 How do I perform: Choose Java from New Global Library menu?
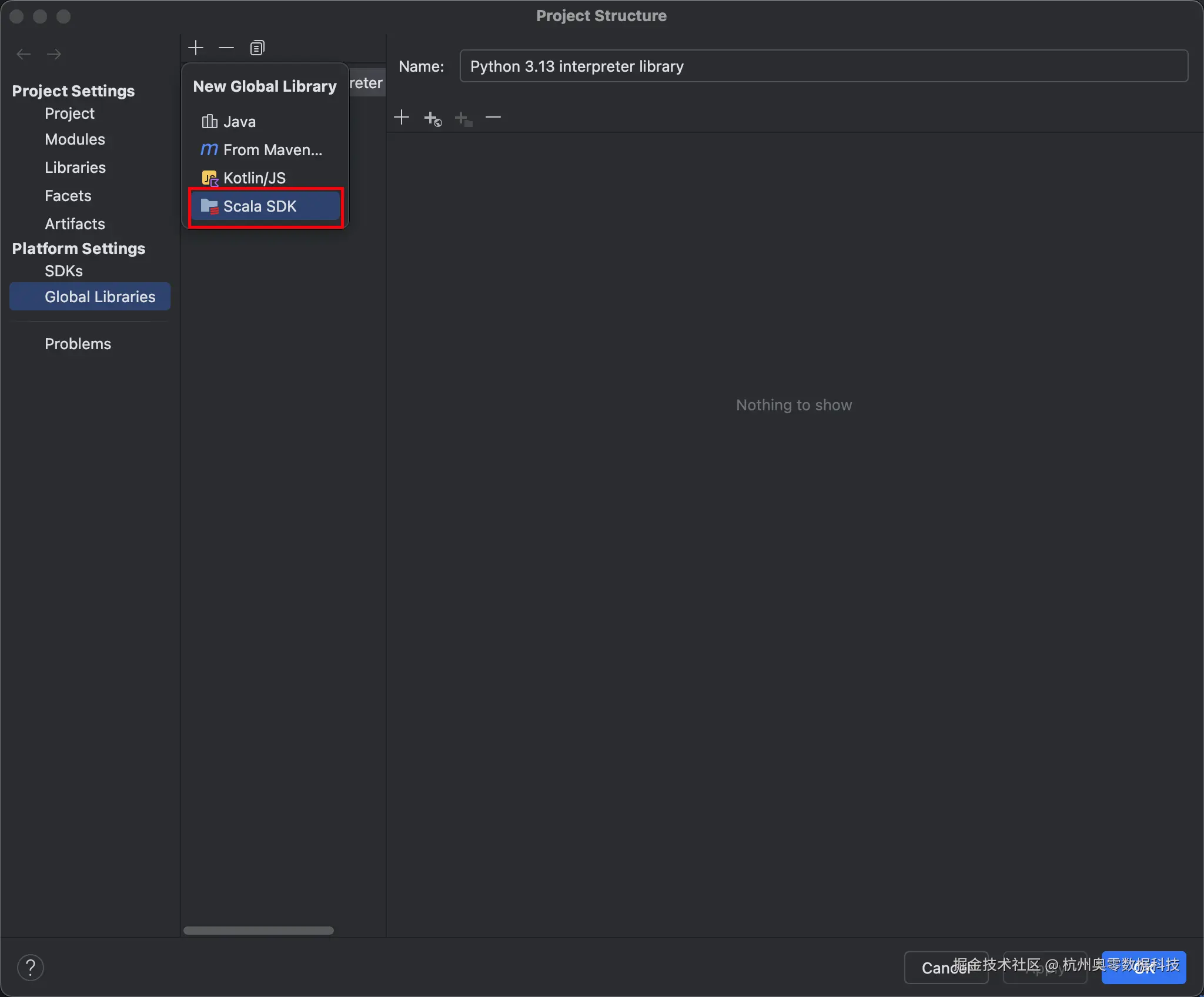pos(239,122)
